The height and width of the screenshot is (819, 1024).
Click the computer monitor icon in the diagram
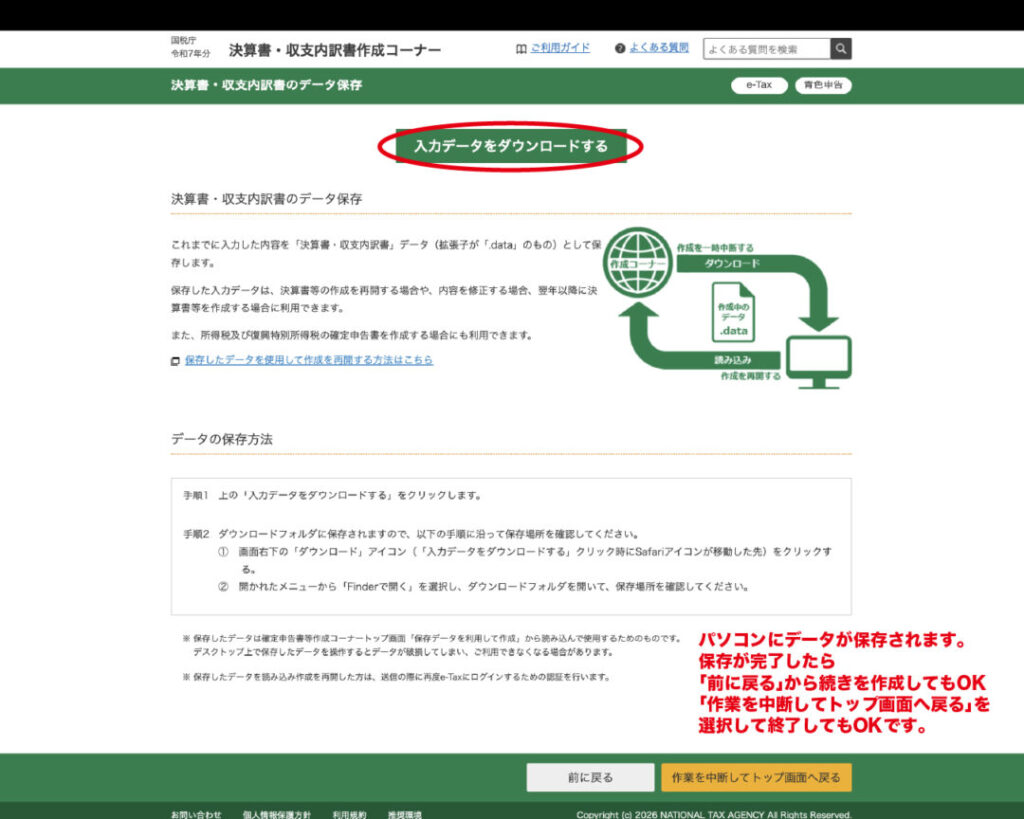(818, 361)
